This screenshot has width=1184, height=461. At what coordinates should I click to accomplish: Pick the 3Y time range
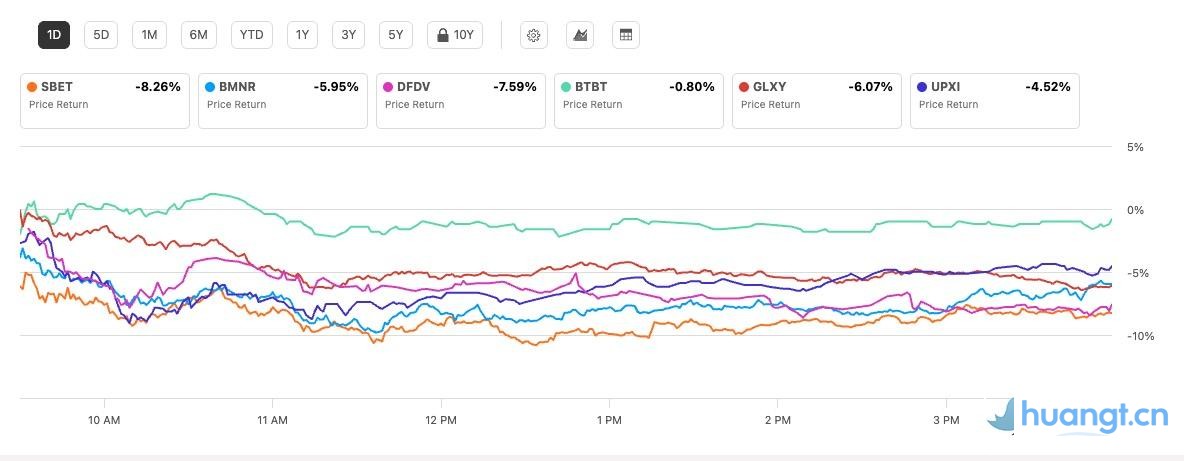(348, 35)
